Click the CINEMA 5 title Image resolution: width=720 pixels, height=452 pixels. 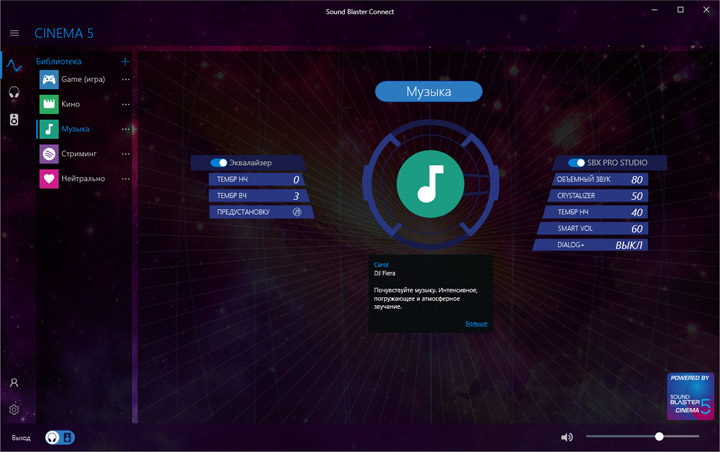[x=64, y=33]
